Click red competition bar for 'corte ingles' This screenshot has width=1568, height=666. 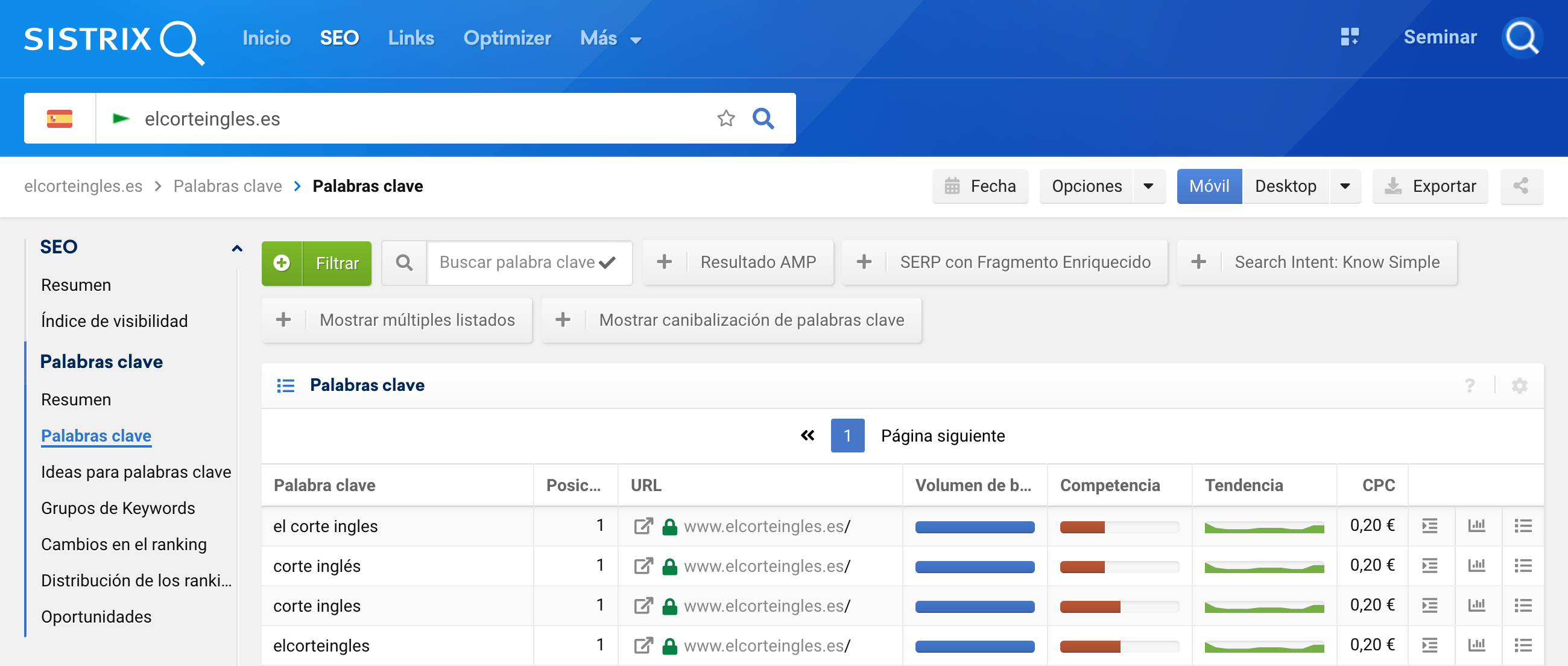click(1090, 606)
